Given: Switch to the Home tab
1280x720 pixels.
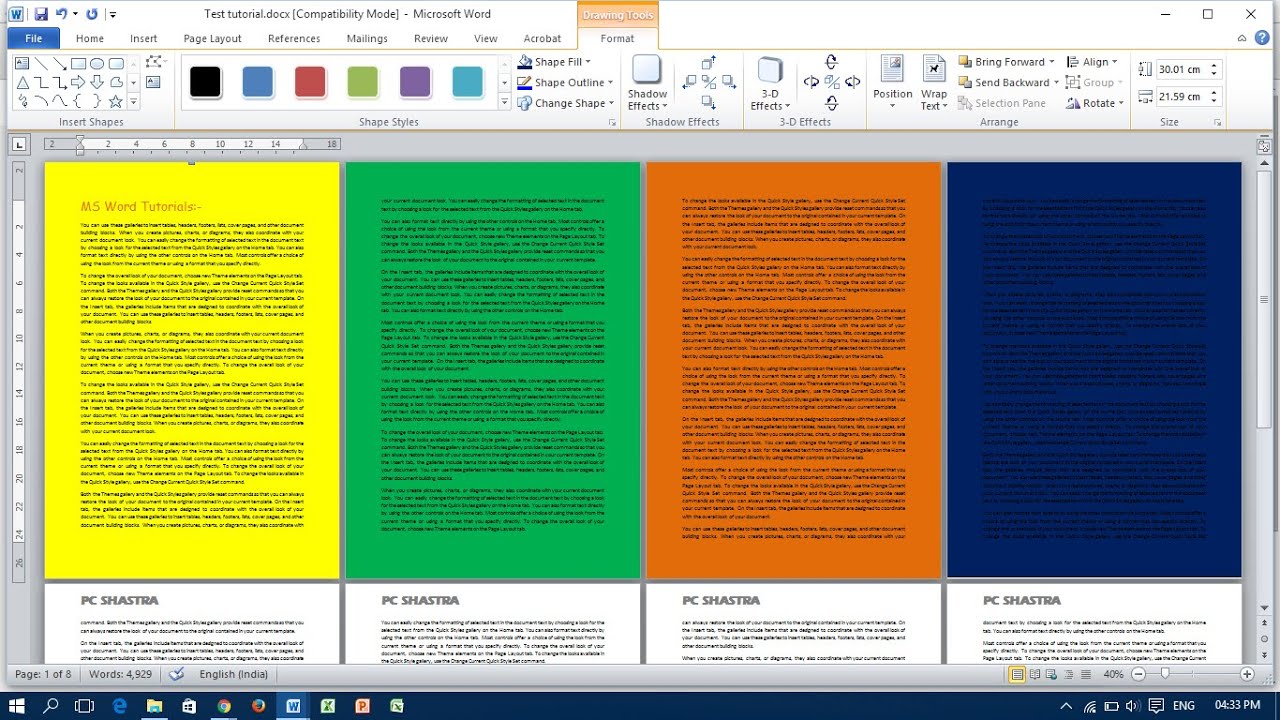Looking at the screenshot, I should click(x=90, y=38).
